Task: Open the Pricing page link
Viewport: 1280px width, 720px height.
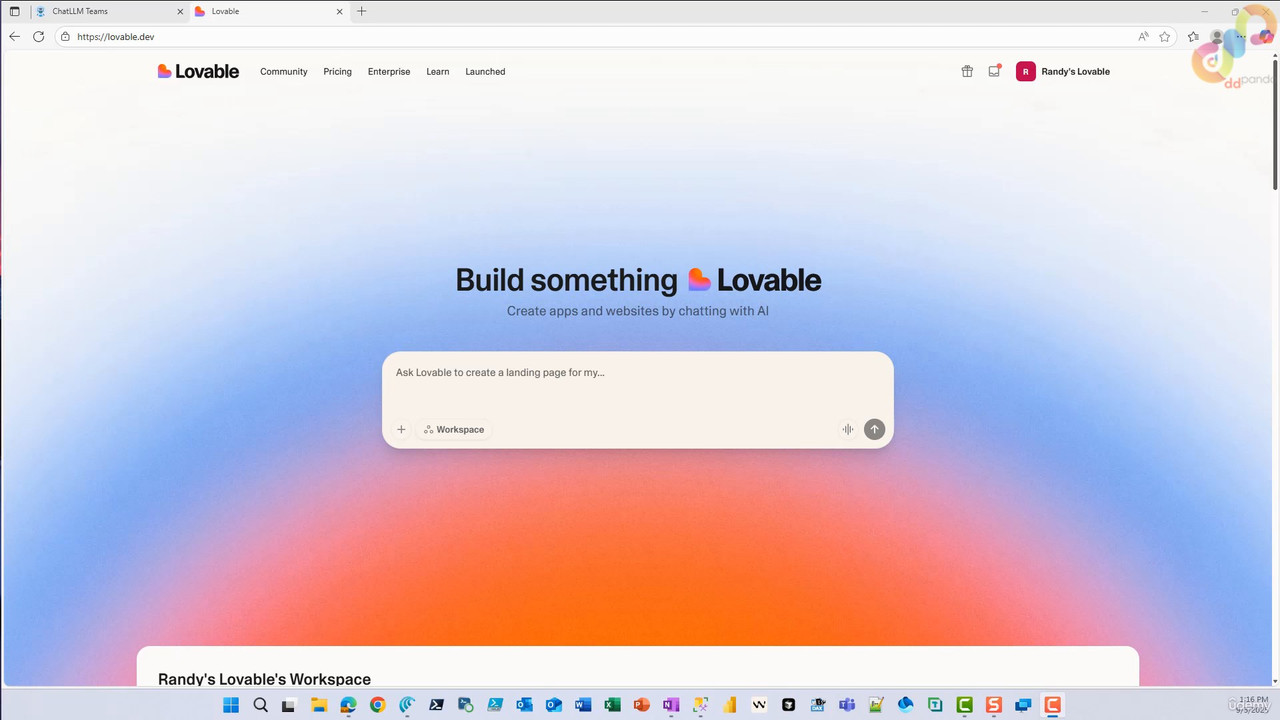Action: point(337,72)
